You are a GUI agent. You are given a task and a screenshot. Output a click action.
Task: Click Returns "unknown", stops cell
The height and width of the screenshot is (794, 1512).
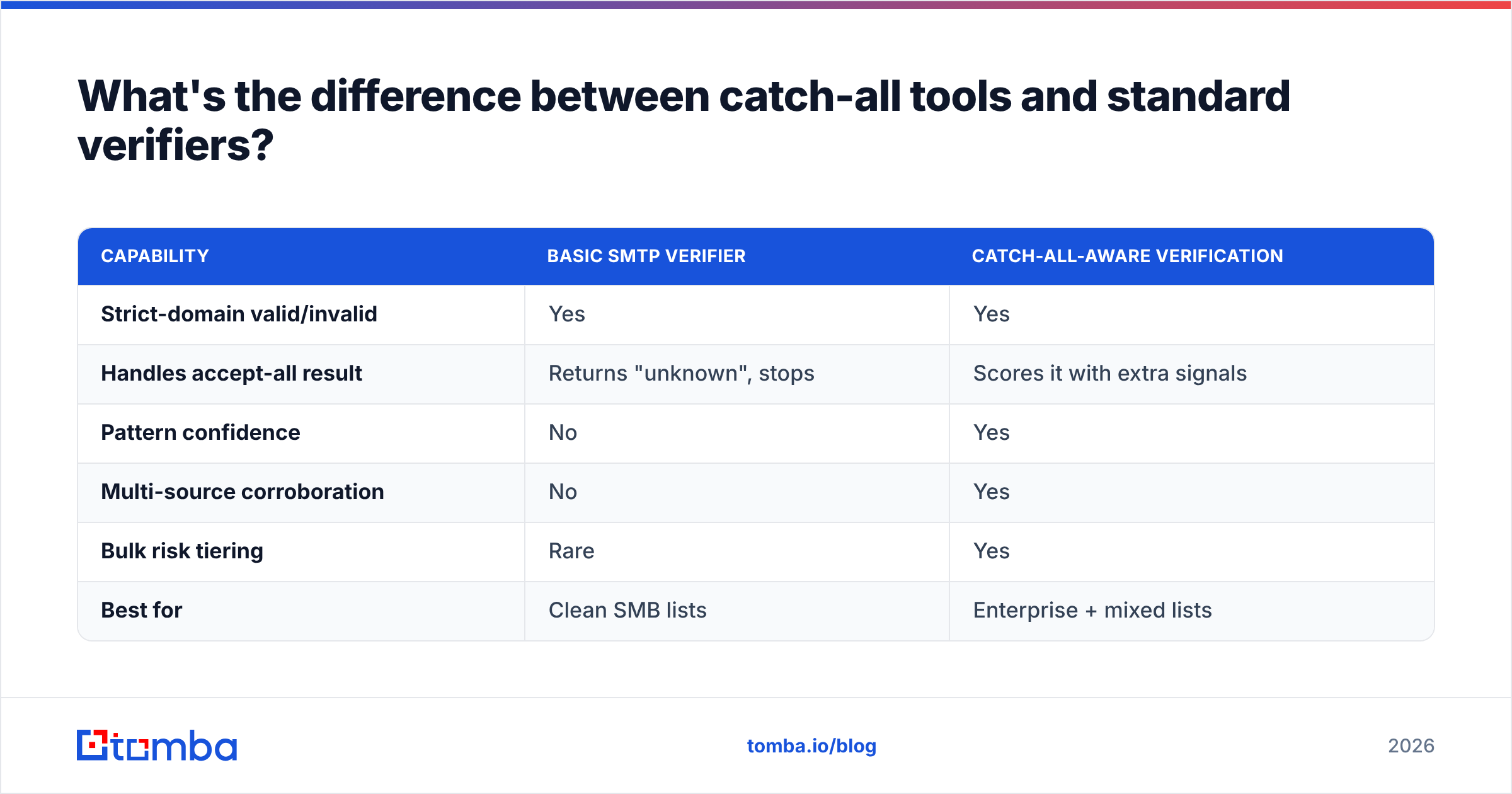click(682, 373)
